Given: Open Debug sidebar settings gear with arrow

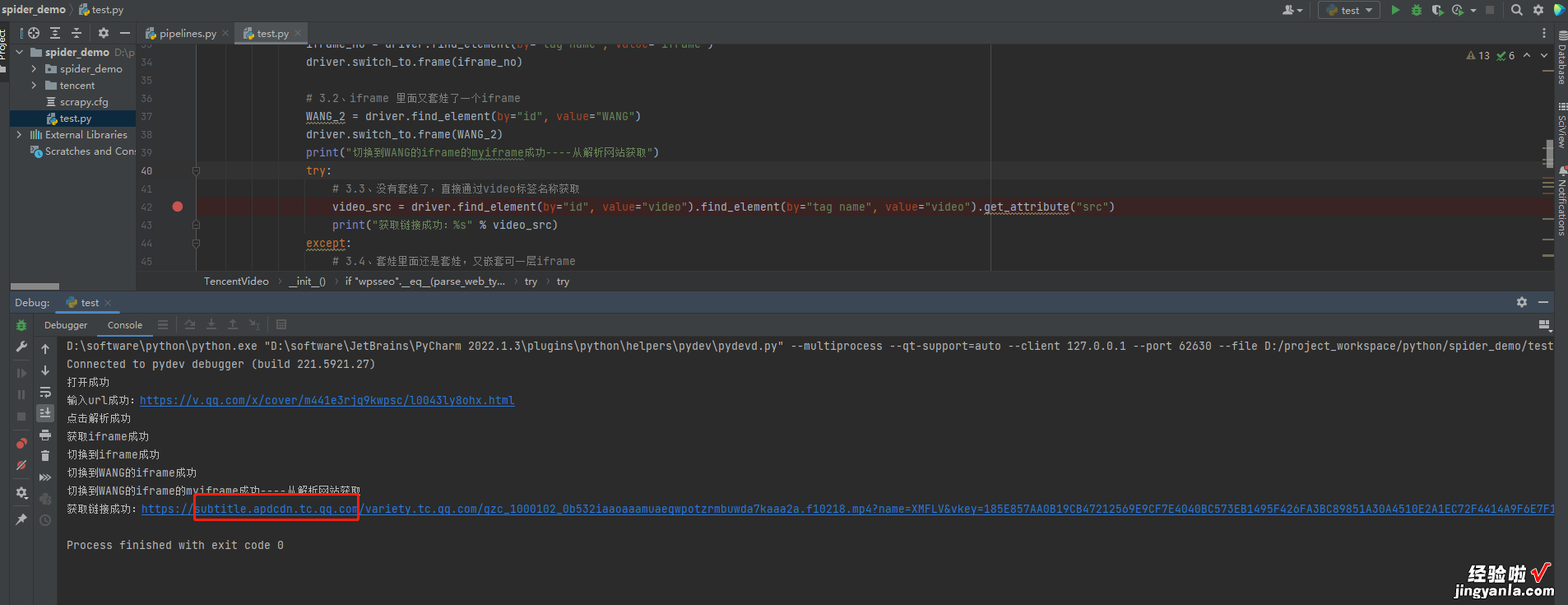Looking at the screenshot, I should pos(21,493).
